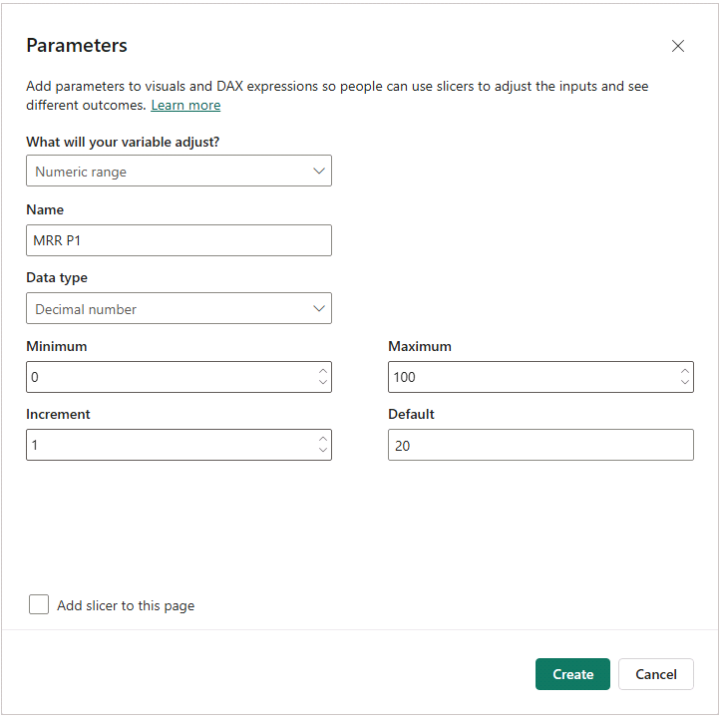Click the Name field containing MRR P1
The width and height of the screenshot is (720, 720).
click(178, 240)
